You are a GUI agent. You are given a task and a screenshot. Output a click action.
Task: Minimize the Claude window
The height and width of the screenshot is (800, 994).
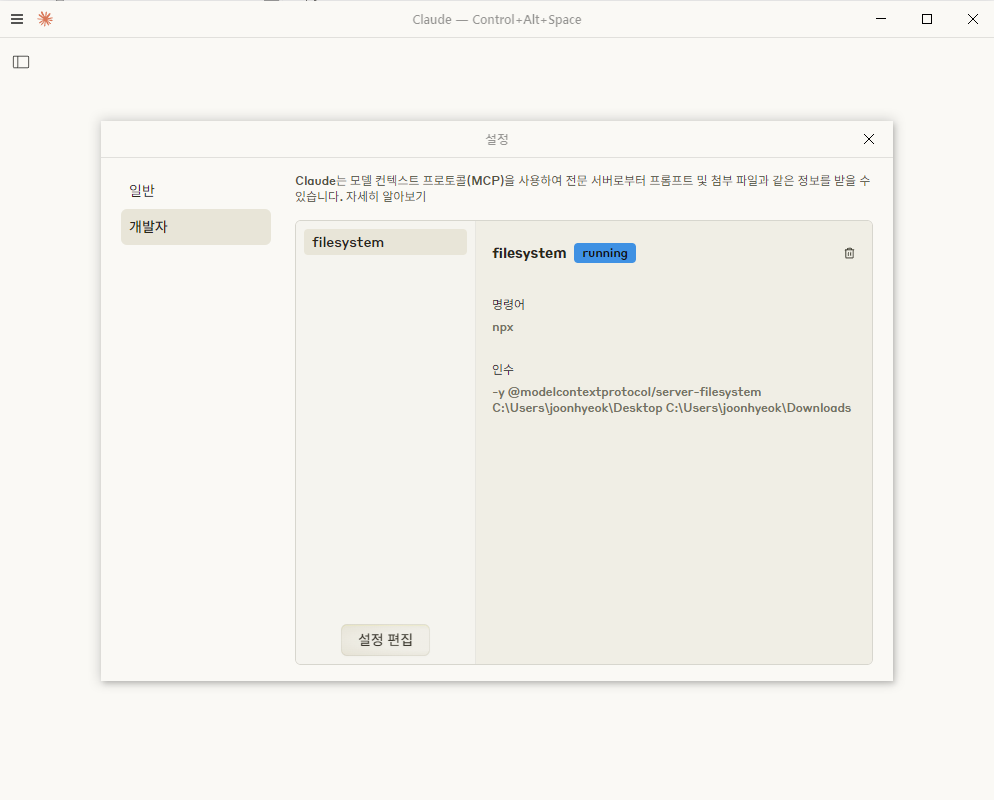(881, 19)
